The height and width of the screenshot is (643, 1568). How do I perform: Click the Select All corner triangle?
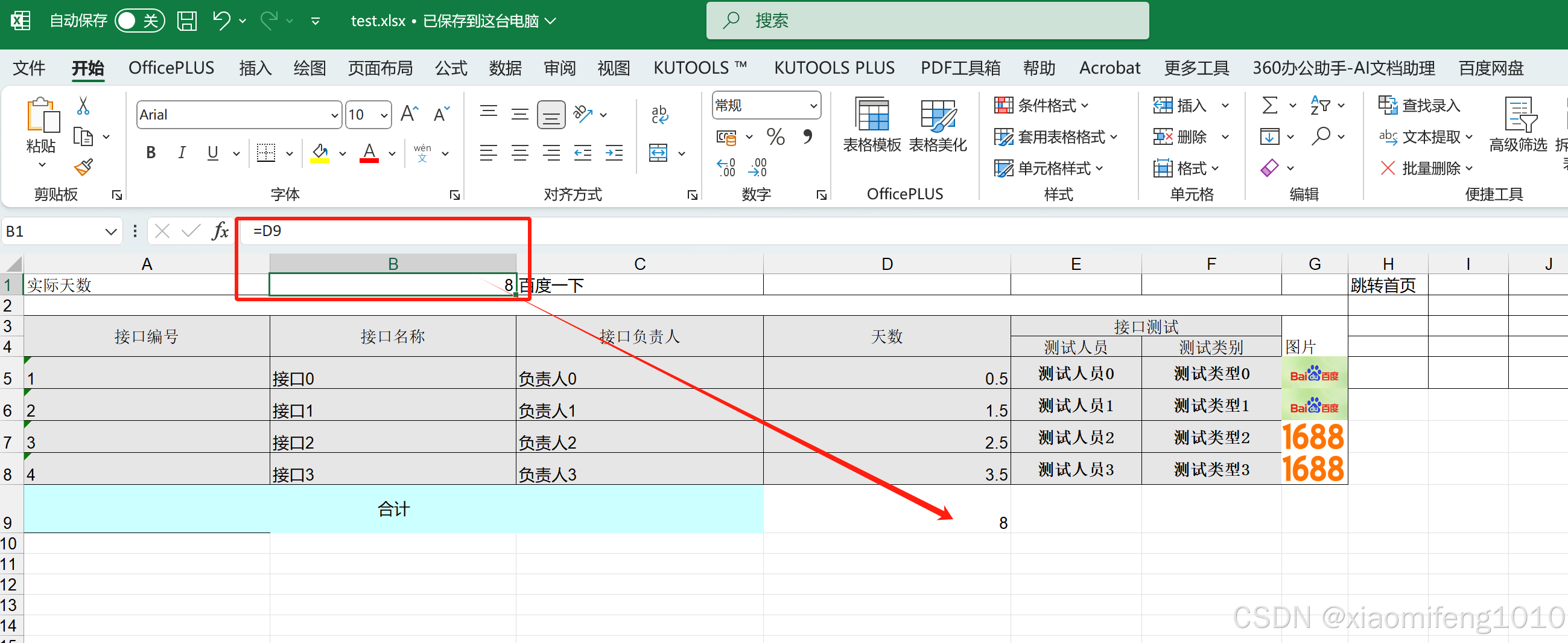(13, 264)
